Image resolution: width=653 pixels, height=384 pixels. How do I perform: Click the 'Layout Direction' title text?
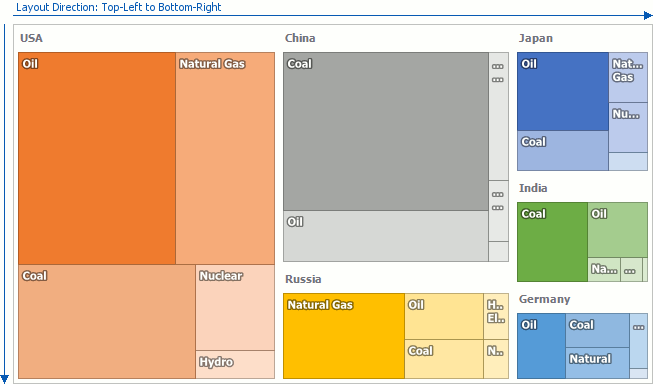pos(119,7)
